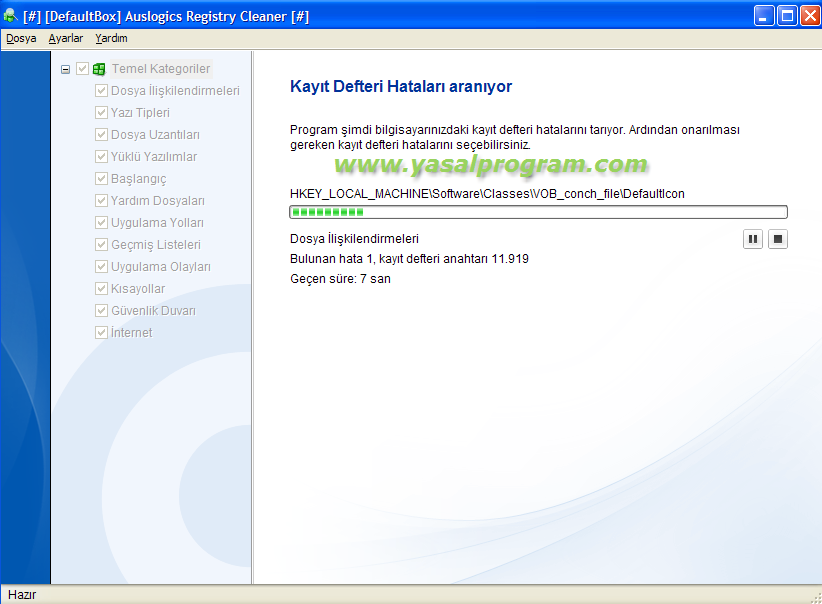The image size is (822, 604).
Task: Select Yüklü Yazılımlar category item
Action: pyautogui.click(x=153, y=157)
